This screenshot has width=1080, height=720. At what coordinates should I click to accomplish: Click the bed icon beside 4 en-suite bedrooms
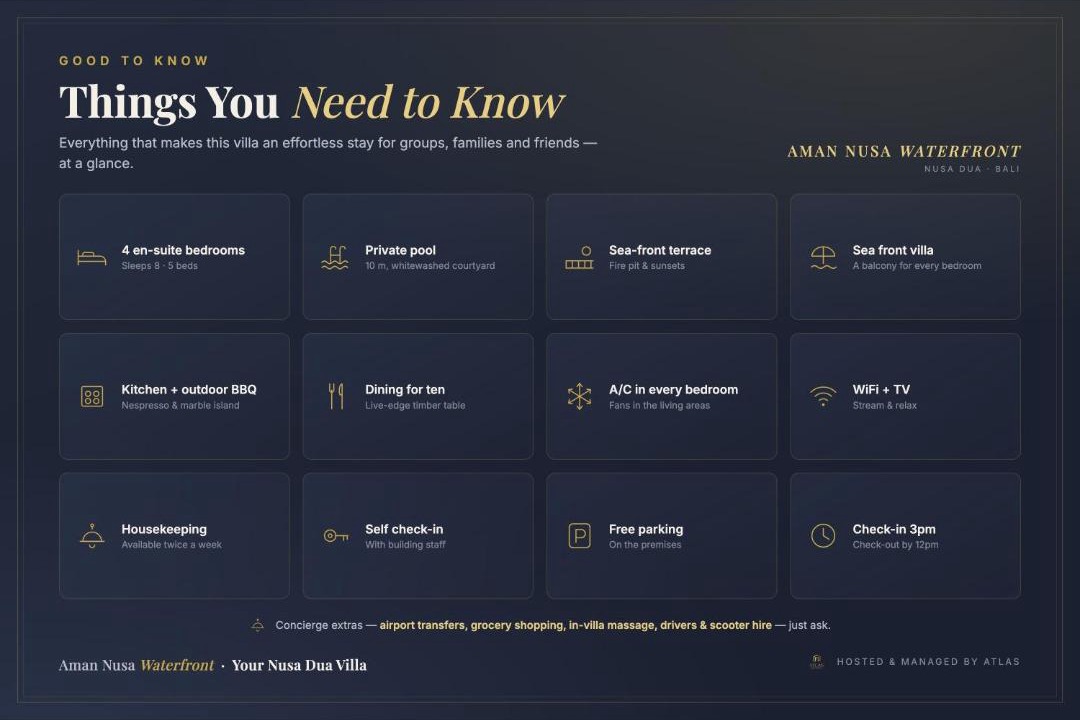[92, 258]
